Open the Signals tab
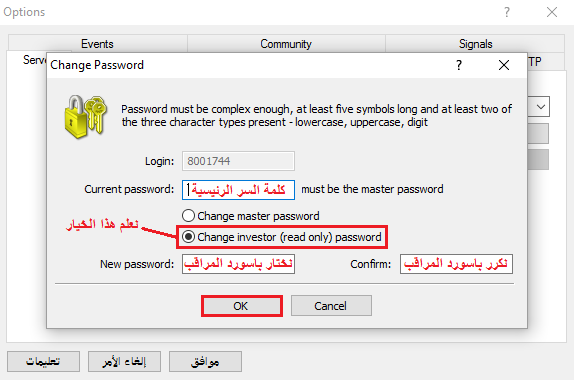Image resolution: width=574 pixels, height=380 pixels. click(x=476, y=44)
